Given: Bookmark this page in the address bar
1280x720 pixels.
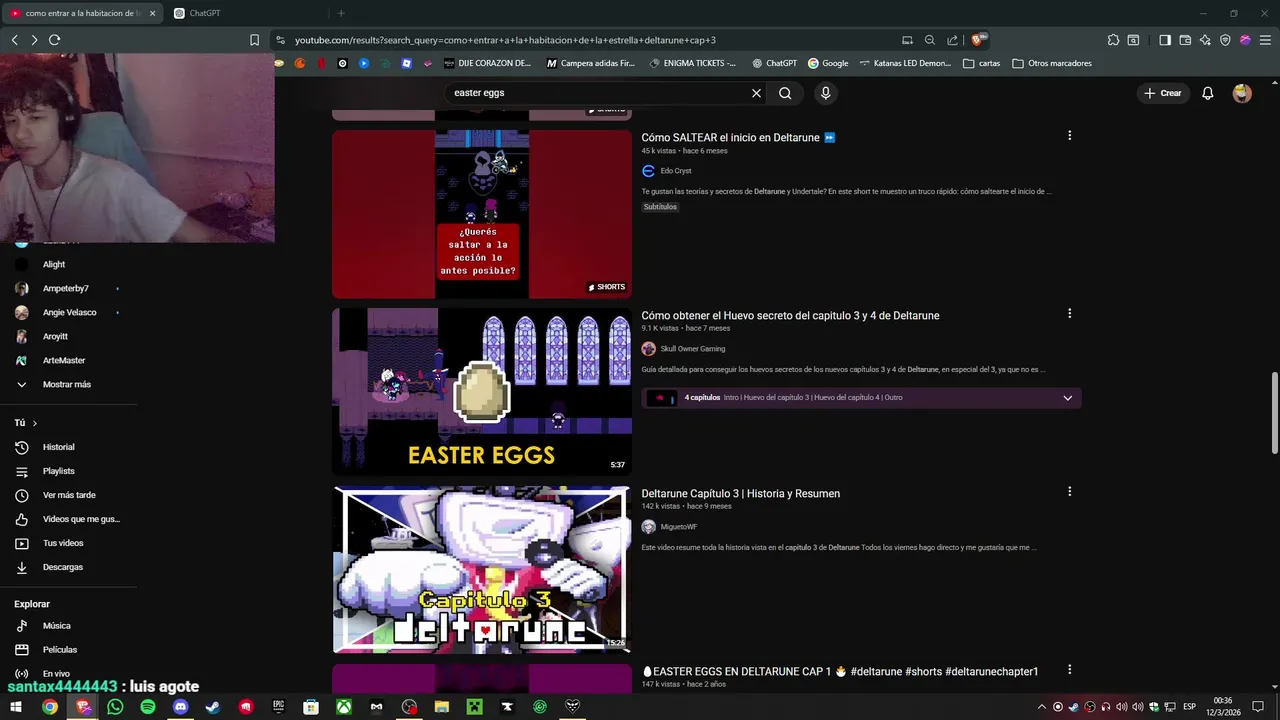Looking at the screenshot, I should point(254,40).
